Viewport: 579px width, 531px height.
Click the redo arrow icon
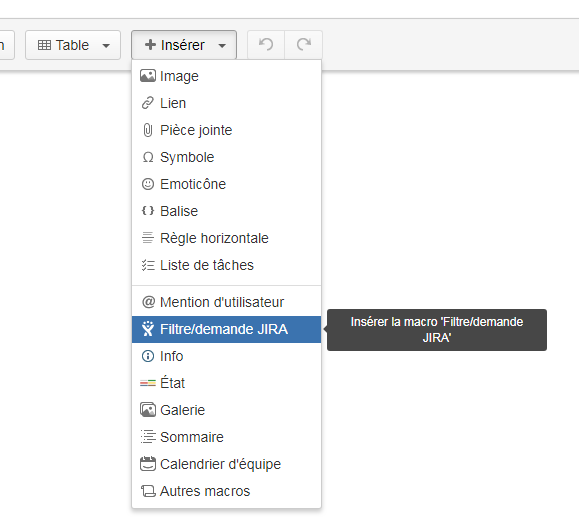(304, 44)
